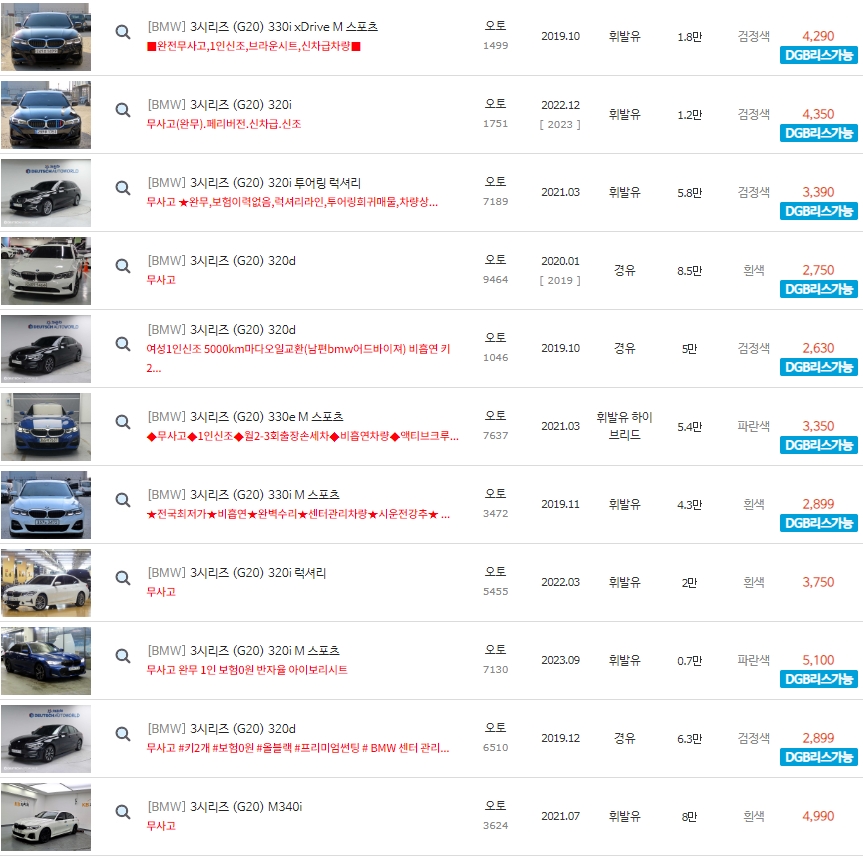Open magnifier preview for 320i priced 4,350
Viewport: 863px width, 857px height.
[123, 110]
